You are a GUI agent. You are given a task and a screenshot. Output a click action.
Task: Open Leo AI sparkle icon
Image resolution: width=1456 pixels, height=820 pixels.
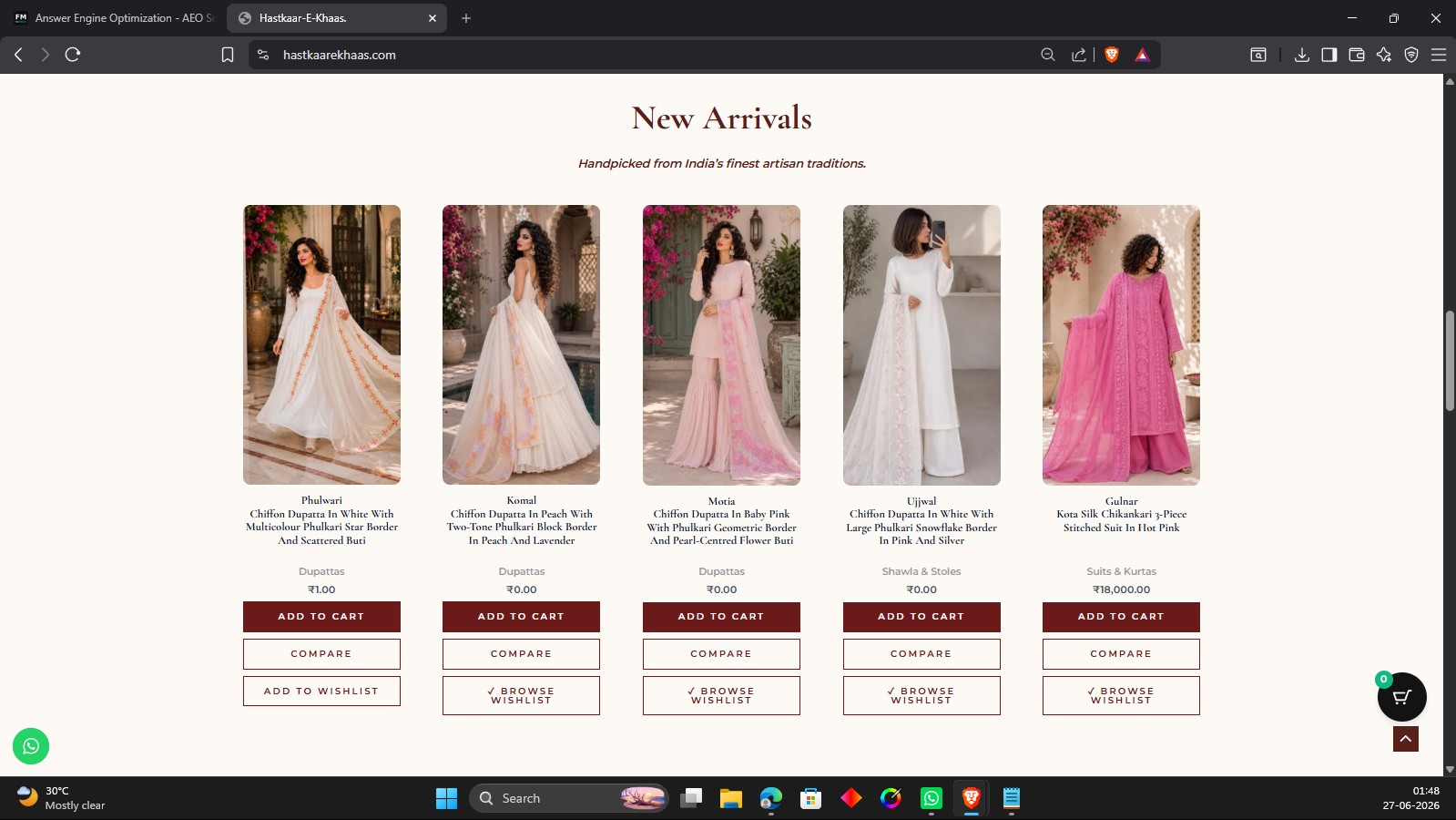pos(1384,55)
